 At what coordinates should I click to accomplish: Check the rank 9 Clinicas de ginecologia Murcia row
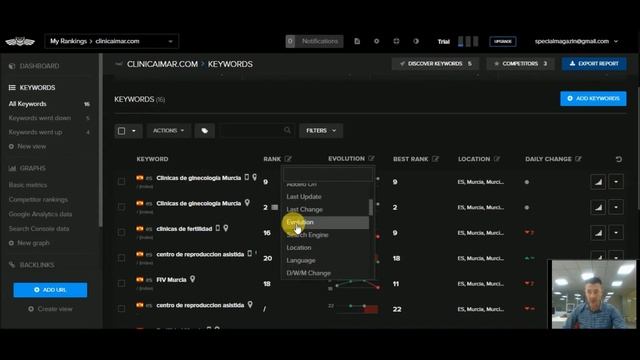[122, 182]
